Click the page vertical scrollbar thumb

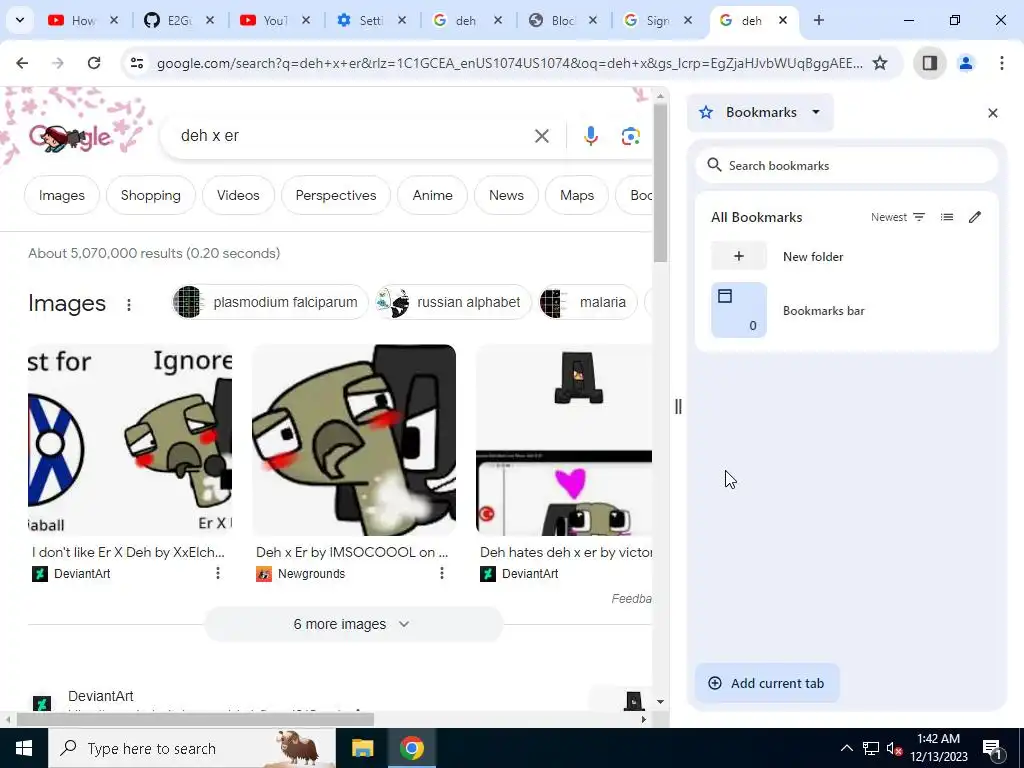pyautogui.click(x=660, y=183)
